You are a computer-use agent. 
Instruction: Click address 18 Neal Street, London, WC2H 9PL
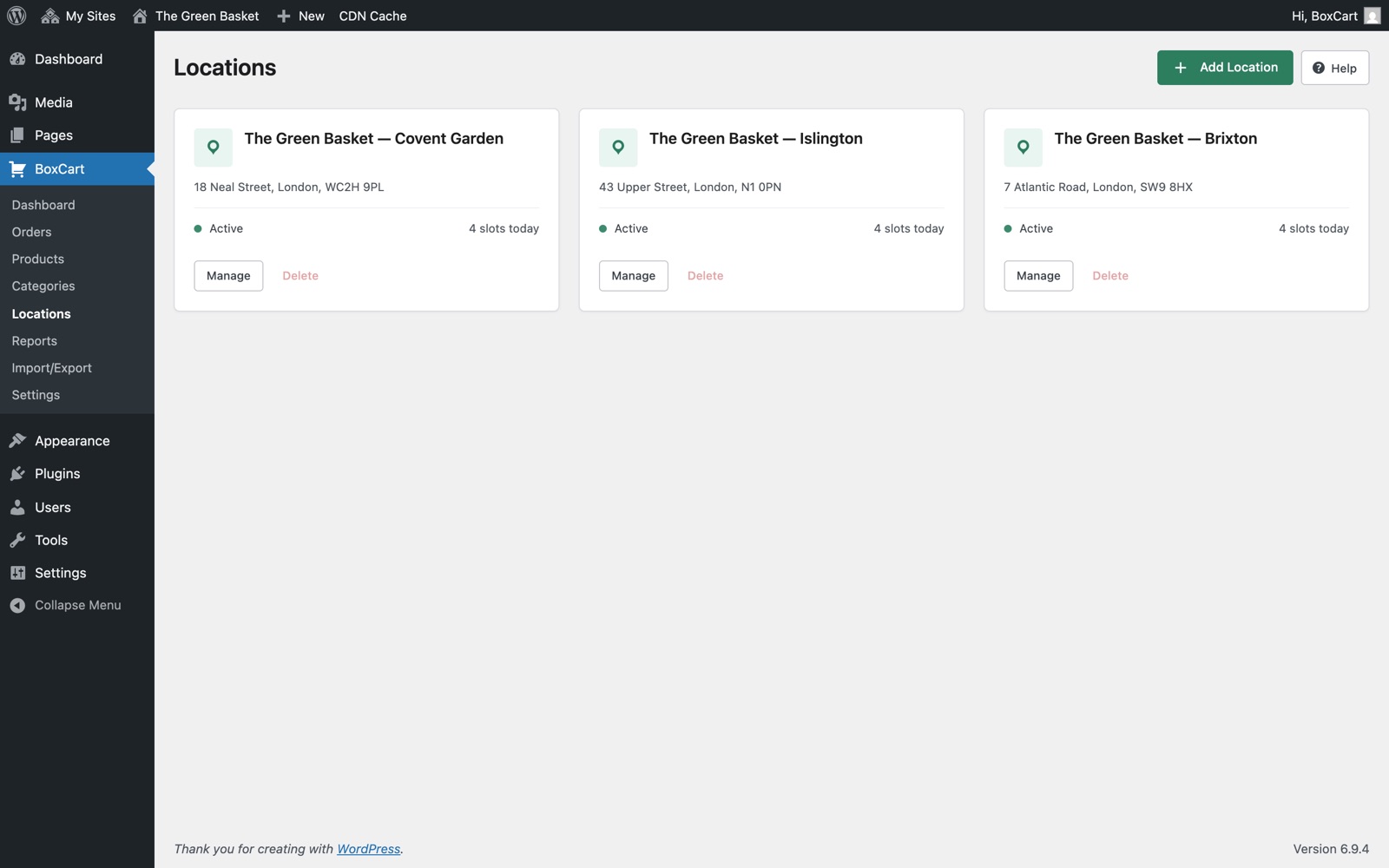pyautogui.click(x=289, y=187)
